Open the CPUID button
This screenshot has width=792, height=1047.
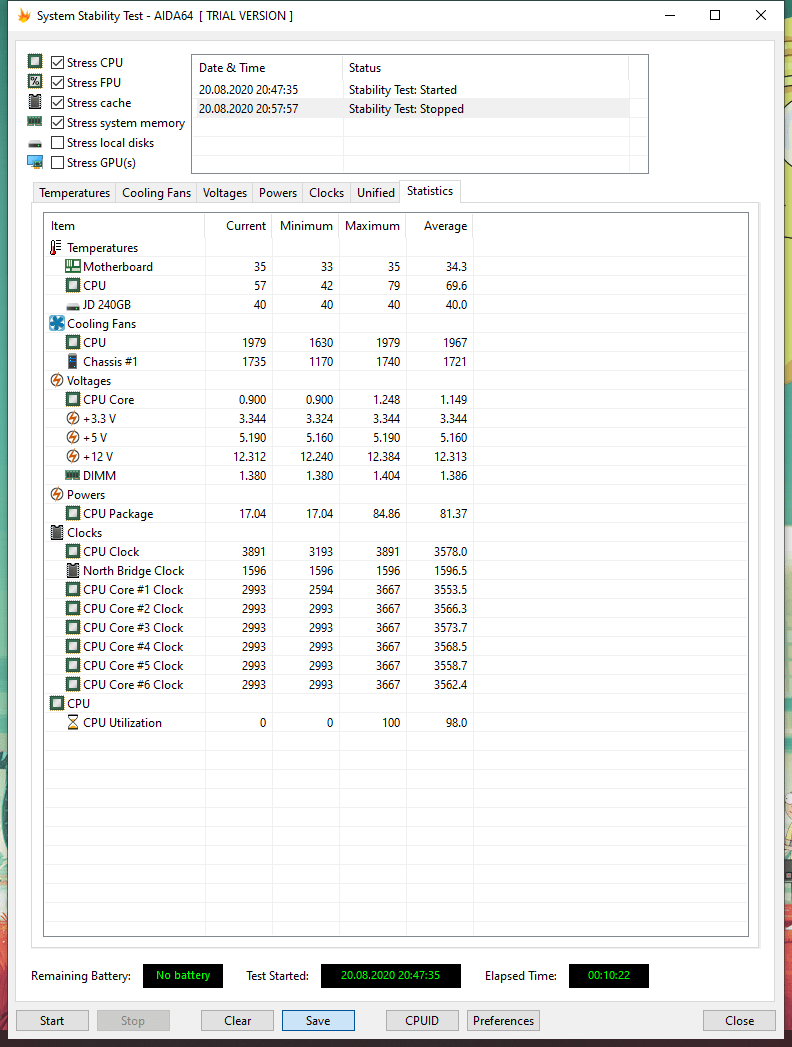[422, 1020]
